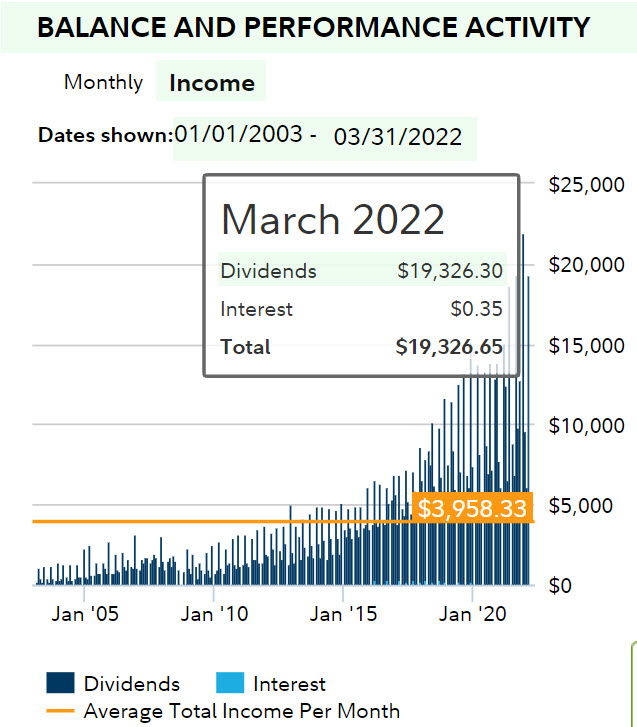The width and height of the screenshot is (637, 727).
Task: Switch to the Monthly tab
Action: (103, 82)
